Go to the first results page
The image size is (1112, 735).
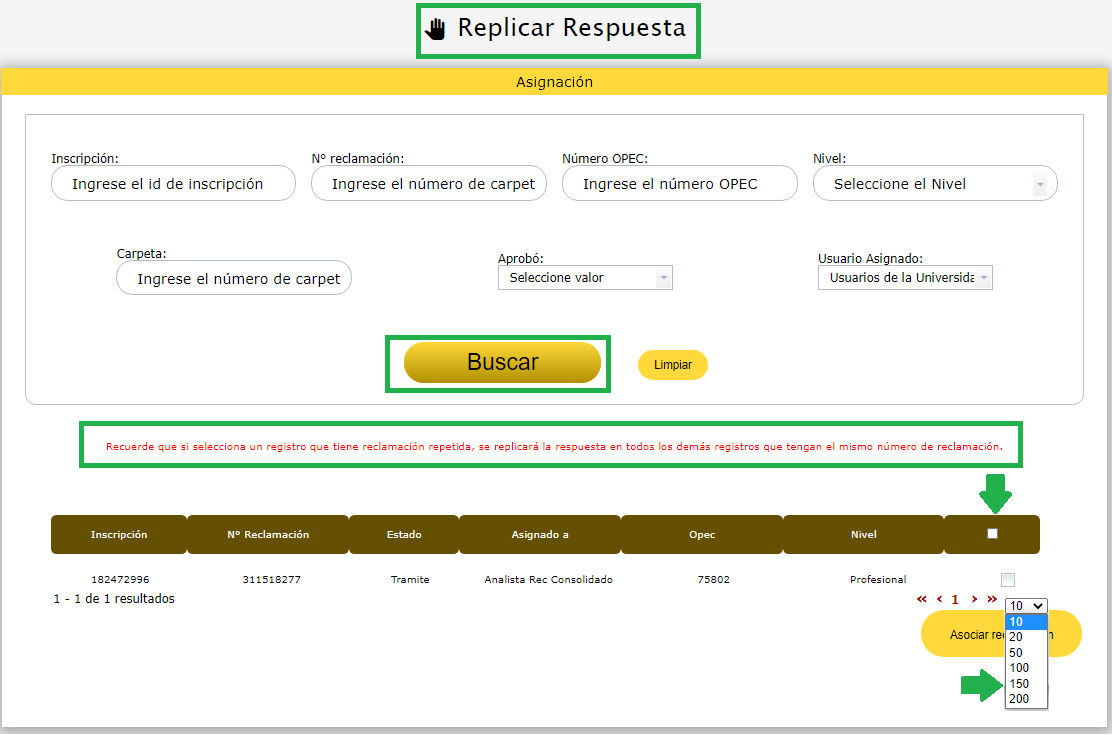922,599
